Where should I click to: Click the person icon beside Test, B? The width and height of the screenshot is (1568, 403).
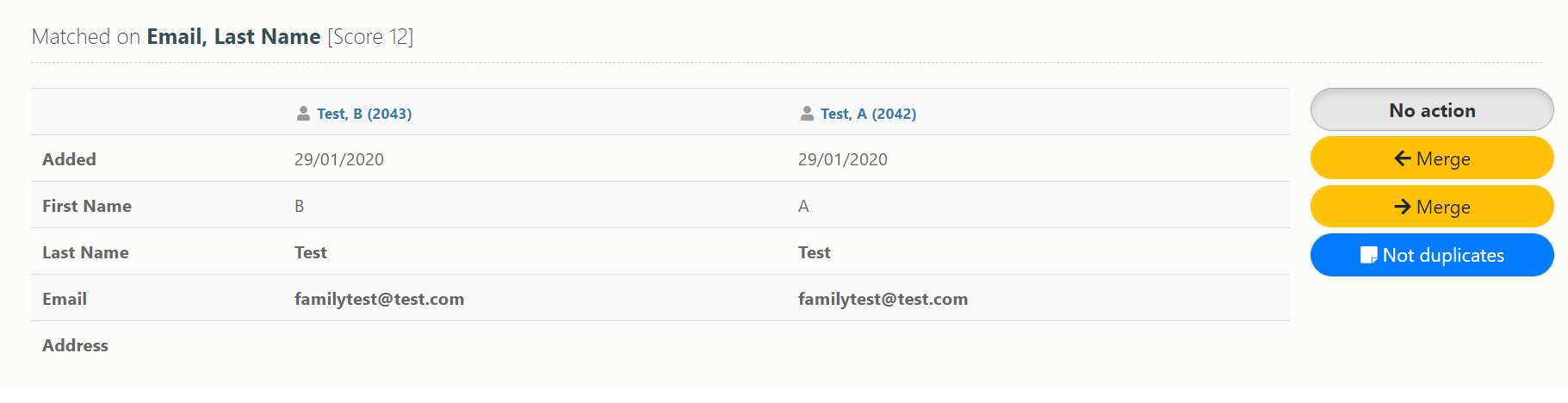[x=303, y=114]
